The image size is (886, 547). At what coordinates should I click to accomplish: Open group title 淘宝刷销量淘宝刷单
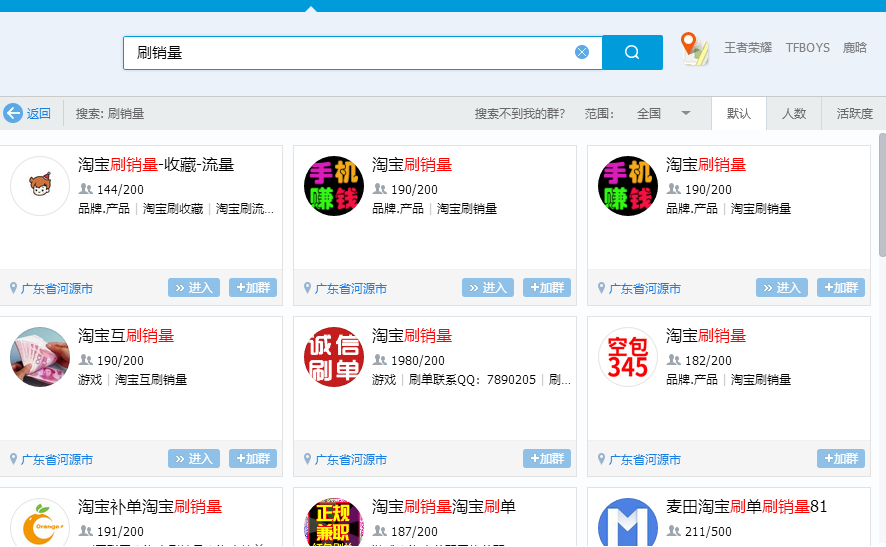coord(444,507)
